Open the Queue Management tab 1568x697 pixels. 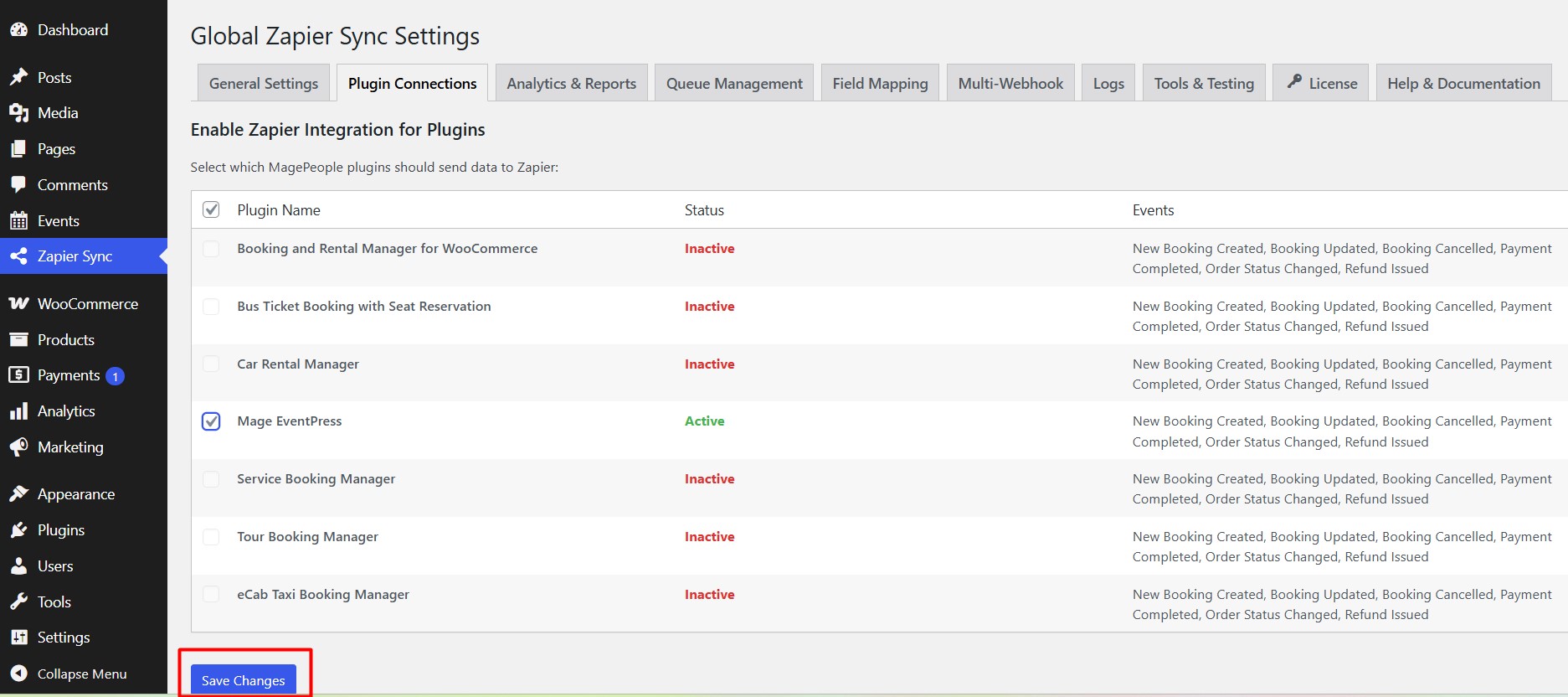pyautogui.click(x=734, y=84)
